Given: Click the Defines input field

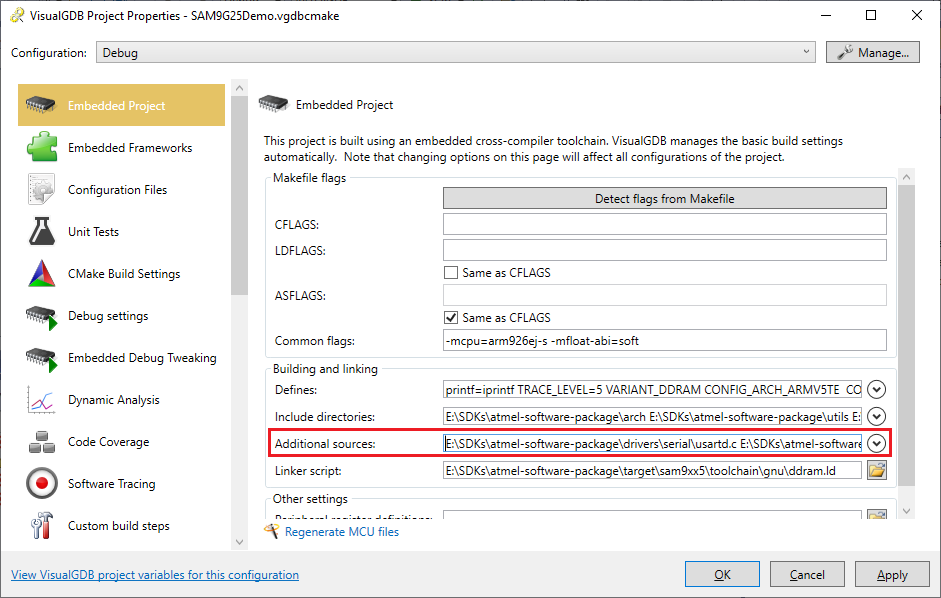Looking at the screenshot, I should [652, 390].
